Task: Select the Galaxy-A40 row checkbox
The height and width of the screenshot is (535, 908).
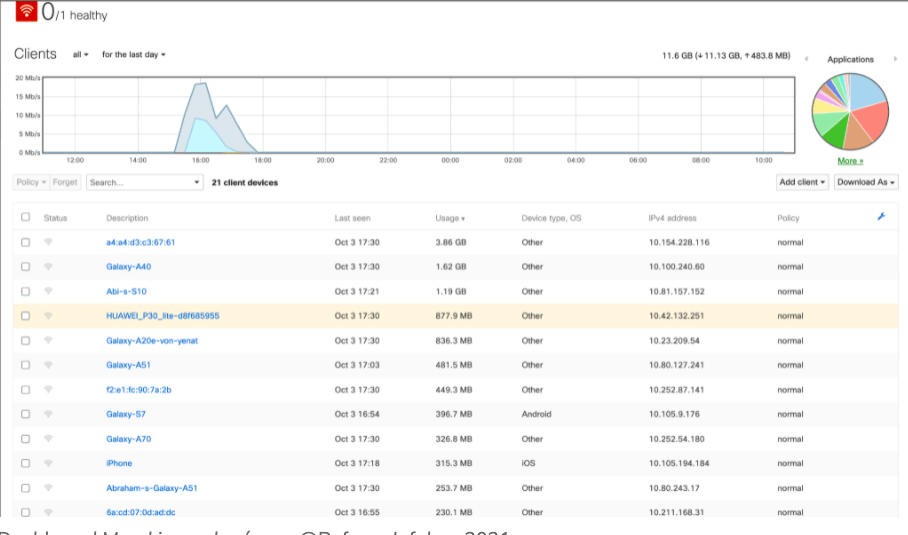Action: pyautogui.click(x=25, y=266)
